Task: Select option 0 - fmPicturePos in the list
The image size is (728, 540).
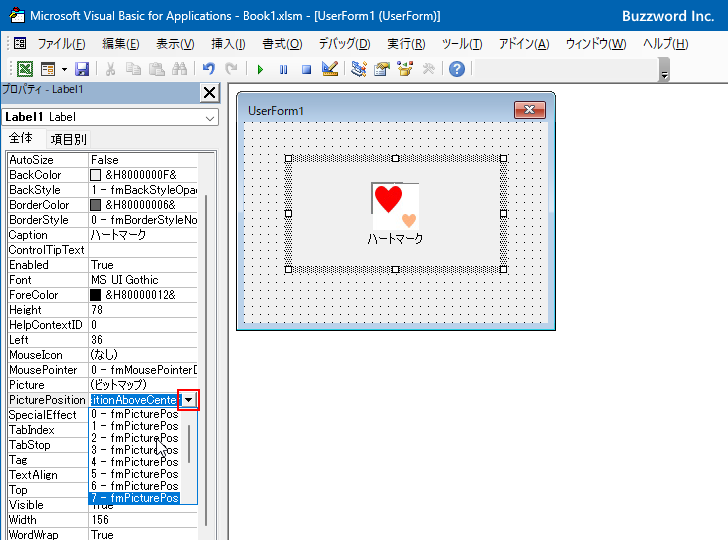Action: [x=135, y=414]
